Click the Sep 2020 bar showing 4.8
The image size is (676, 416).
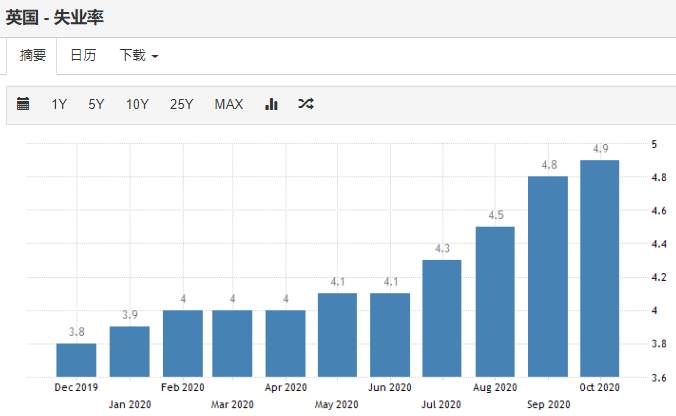(x=548, y=277)
